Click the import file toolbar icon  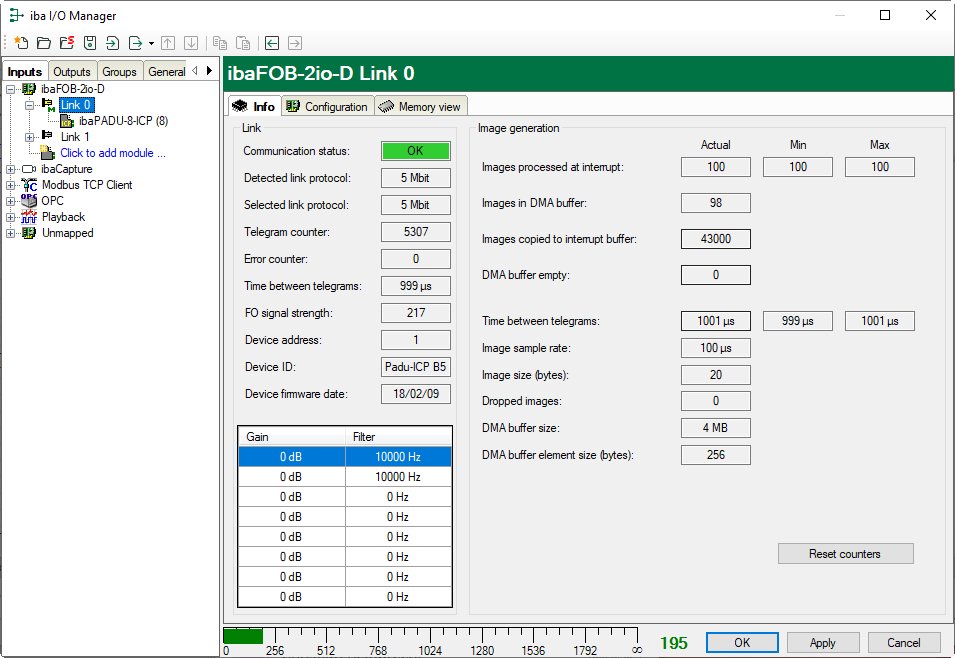112,43
